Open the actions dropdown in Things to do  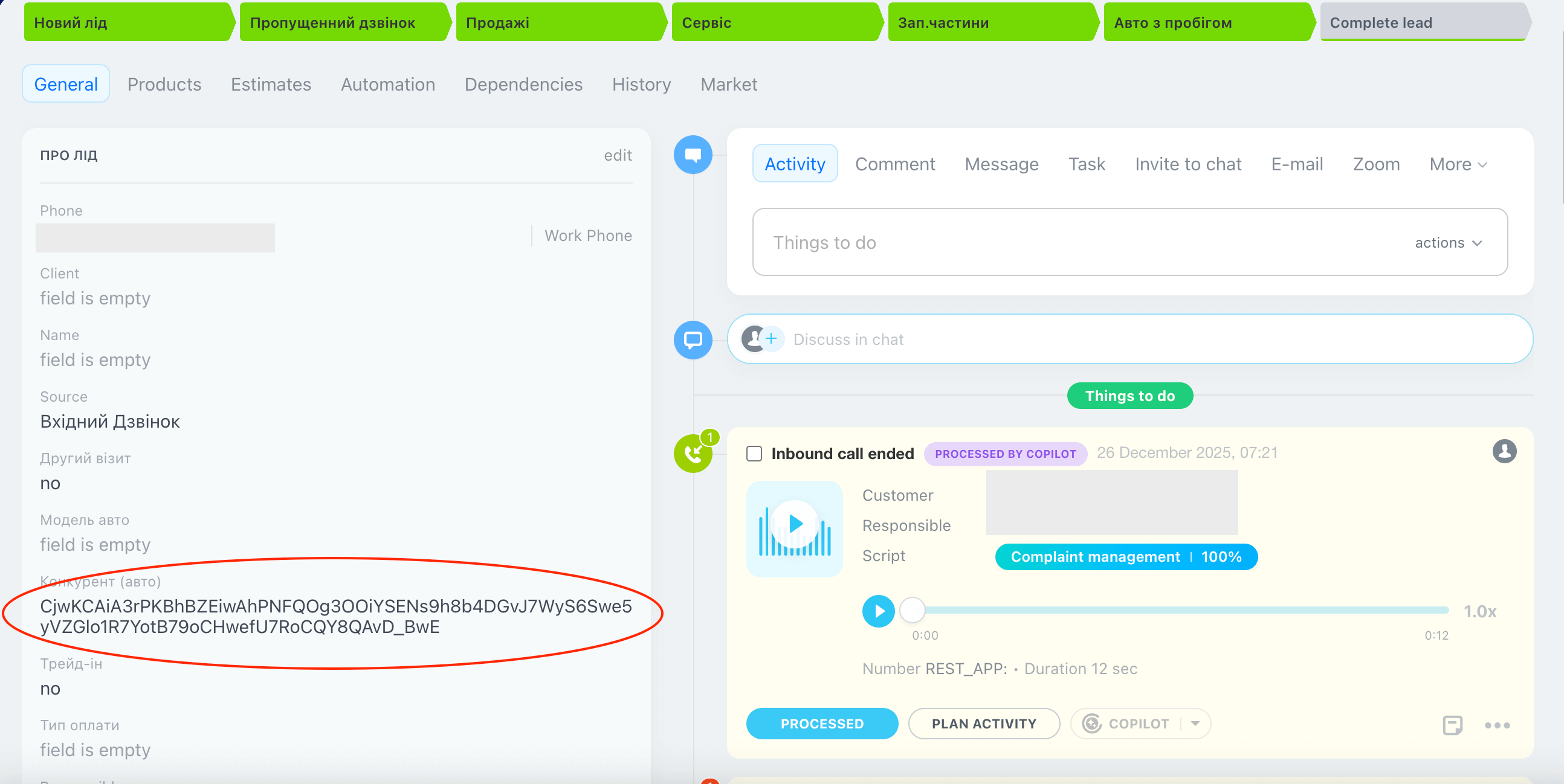click(x=1449, y=243)
